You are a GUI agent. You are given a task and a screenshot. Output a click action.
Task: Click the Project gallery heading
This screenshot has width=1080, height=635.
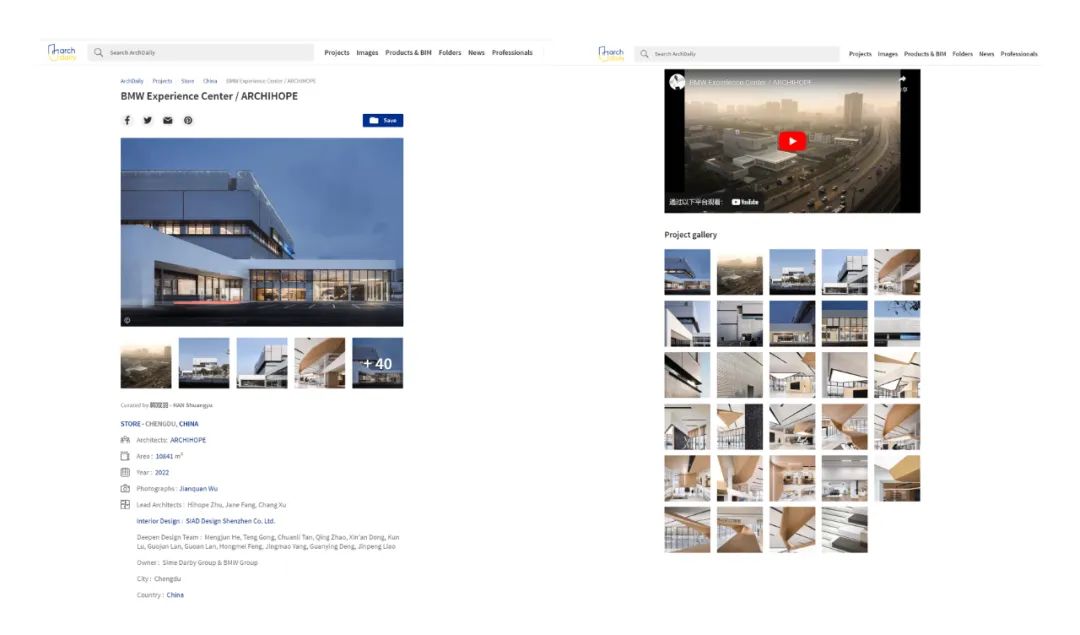691,235
